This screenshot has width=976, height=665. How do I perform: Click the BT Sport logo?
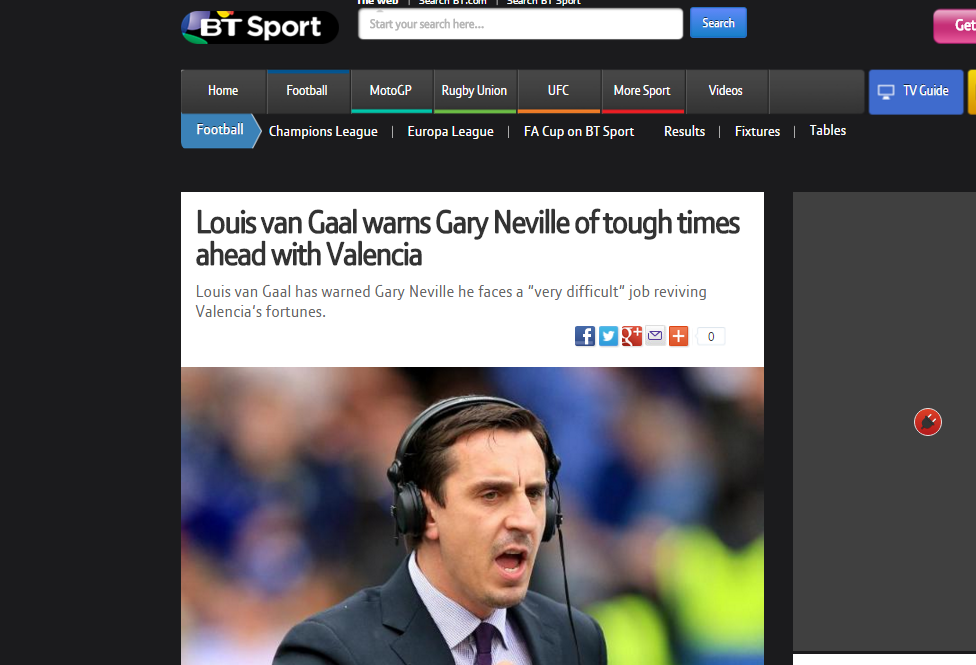260,27
